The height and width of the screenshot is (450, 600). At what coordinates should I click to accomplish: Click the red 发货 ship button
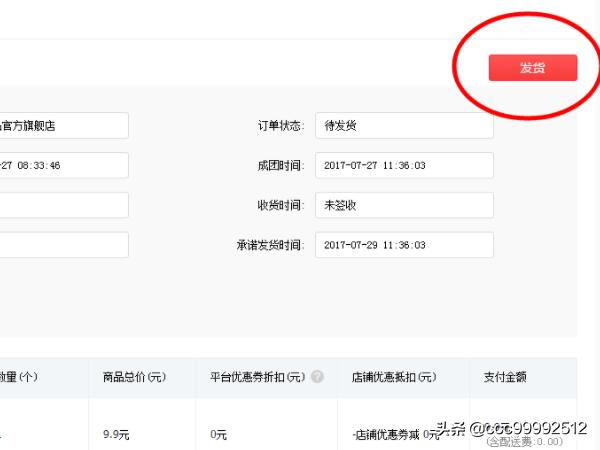533,68
